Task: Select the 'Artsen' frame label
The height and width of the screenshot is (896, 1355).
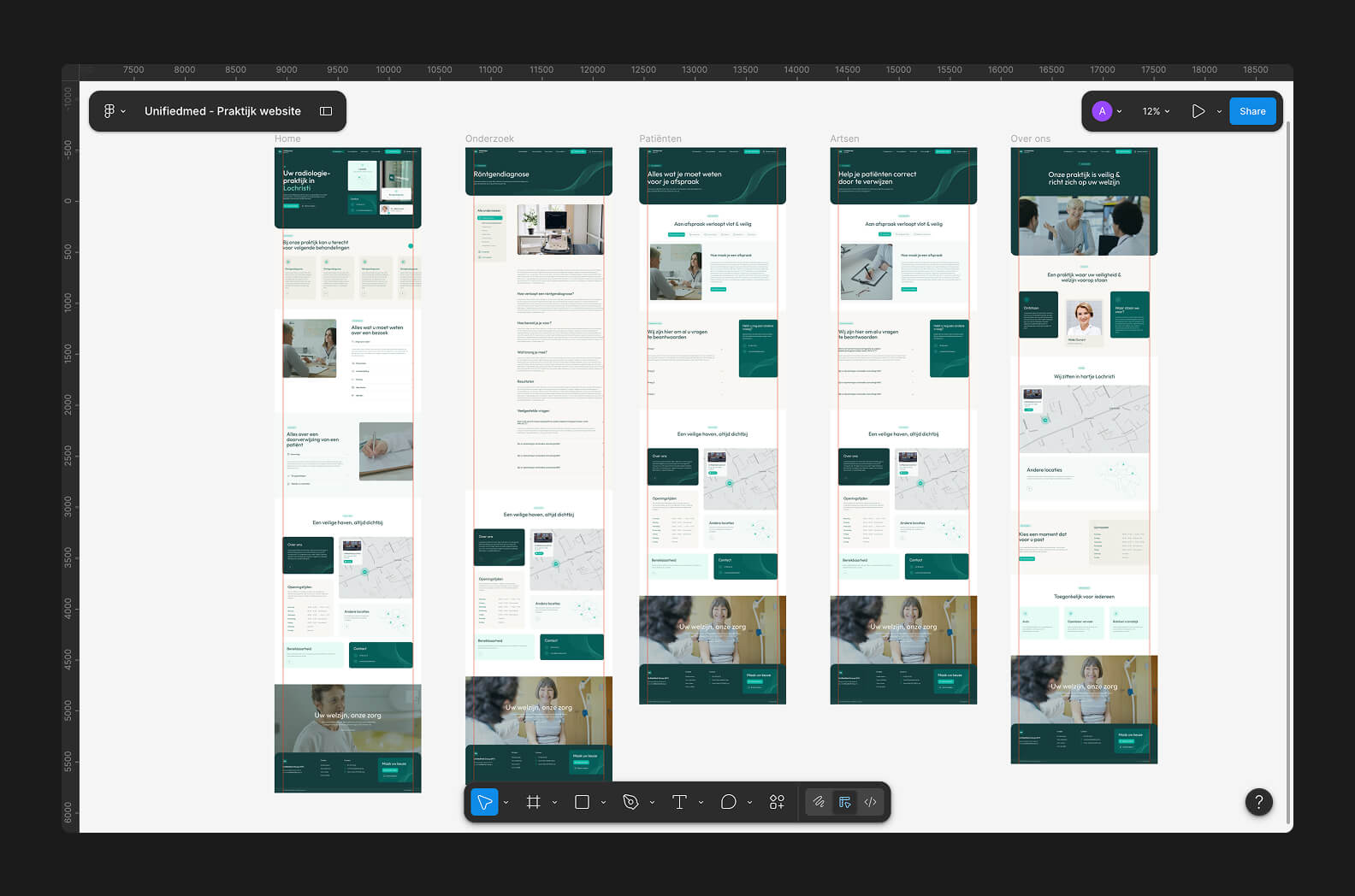Action: pos(844,139)
